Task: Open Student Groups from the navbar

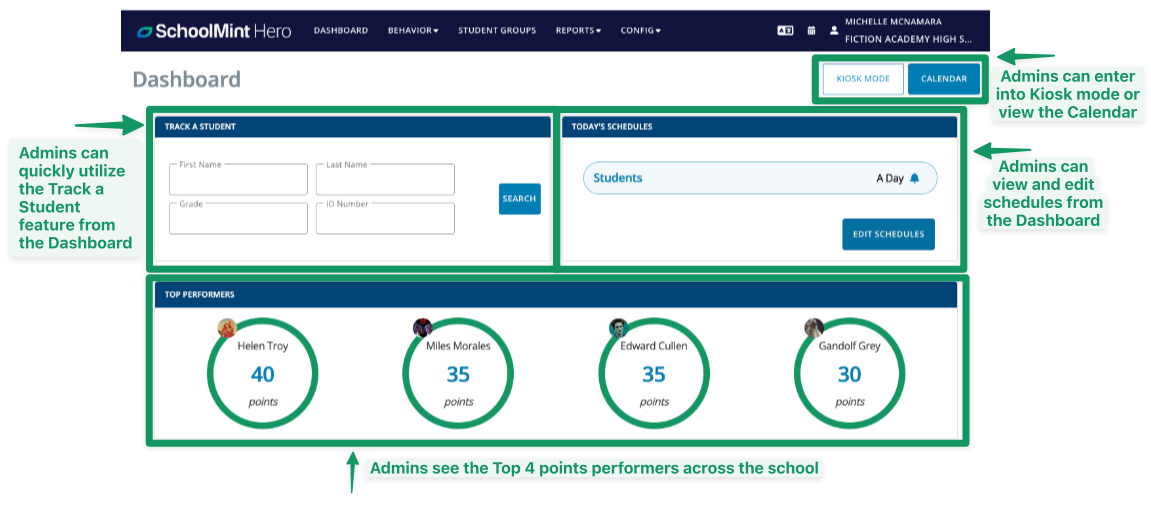Action: tap(497, 31)
